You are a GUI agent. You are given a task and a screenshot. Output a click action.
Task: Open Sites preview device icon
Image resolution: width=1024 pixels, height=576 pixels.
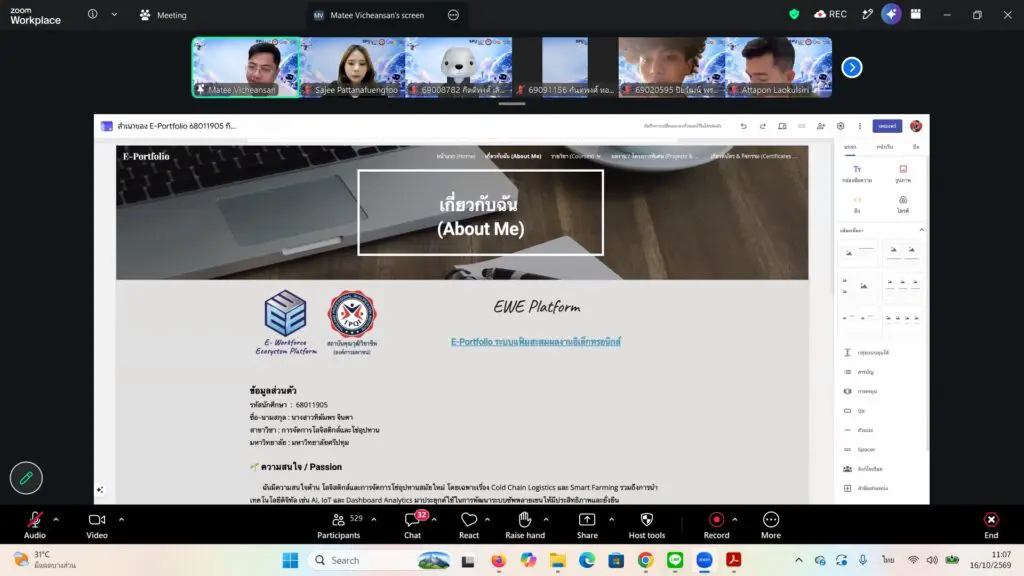782,126
